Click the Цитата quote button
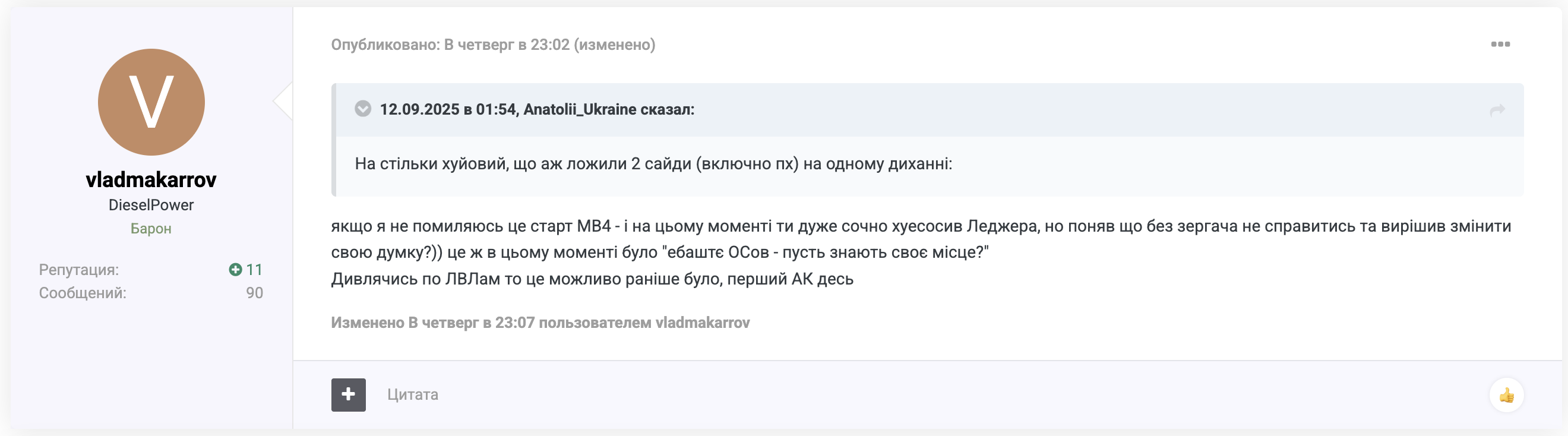 (412, 394)
